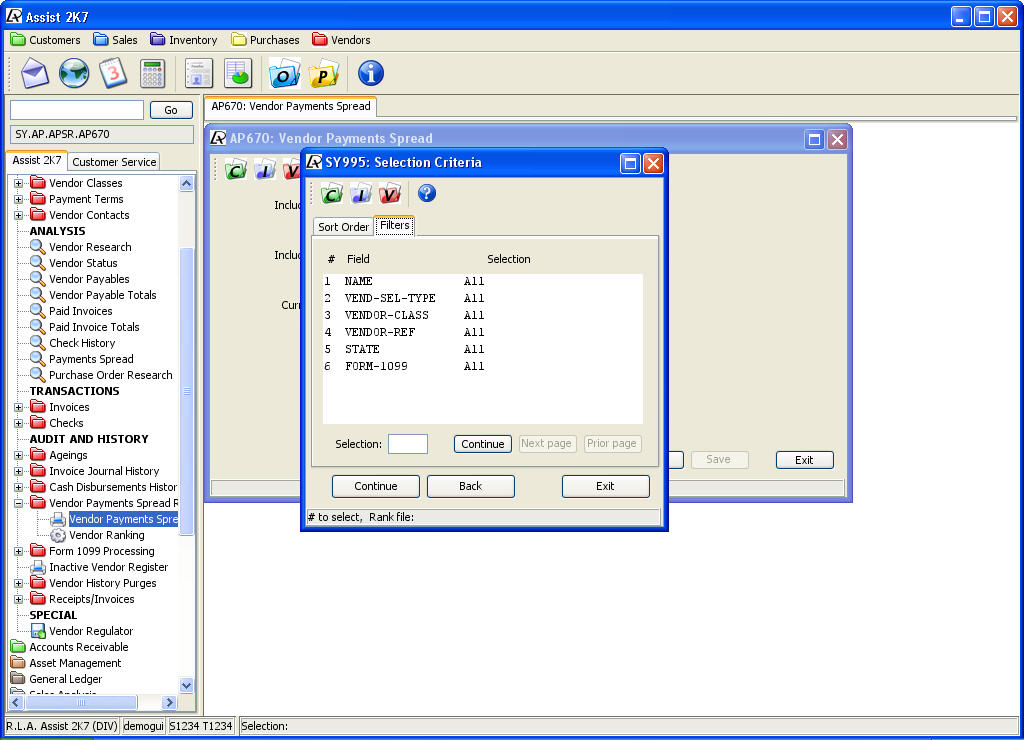The image size is (1024, 740).
Task: Open help question mark in Selection Criteria
Action: [x=426, y=193]
